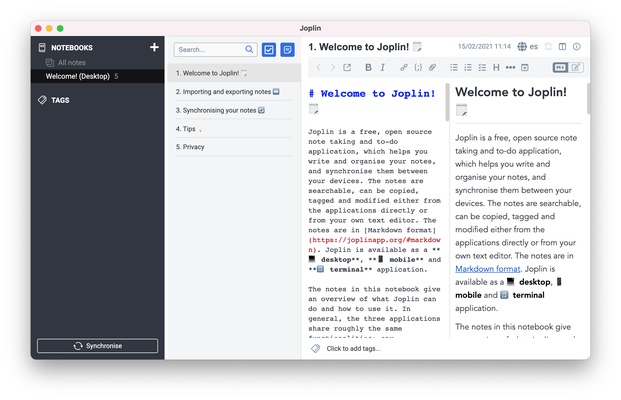Open note in external editor icon
The height and width of the screenshot is (400, 621).
click(347, 68)
